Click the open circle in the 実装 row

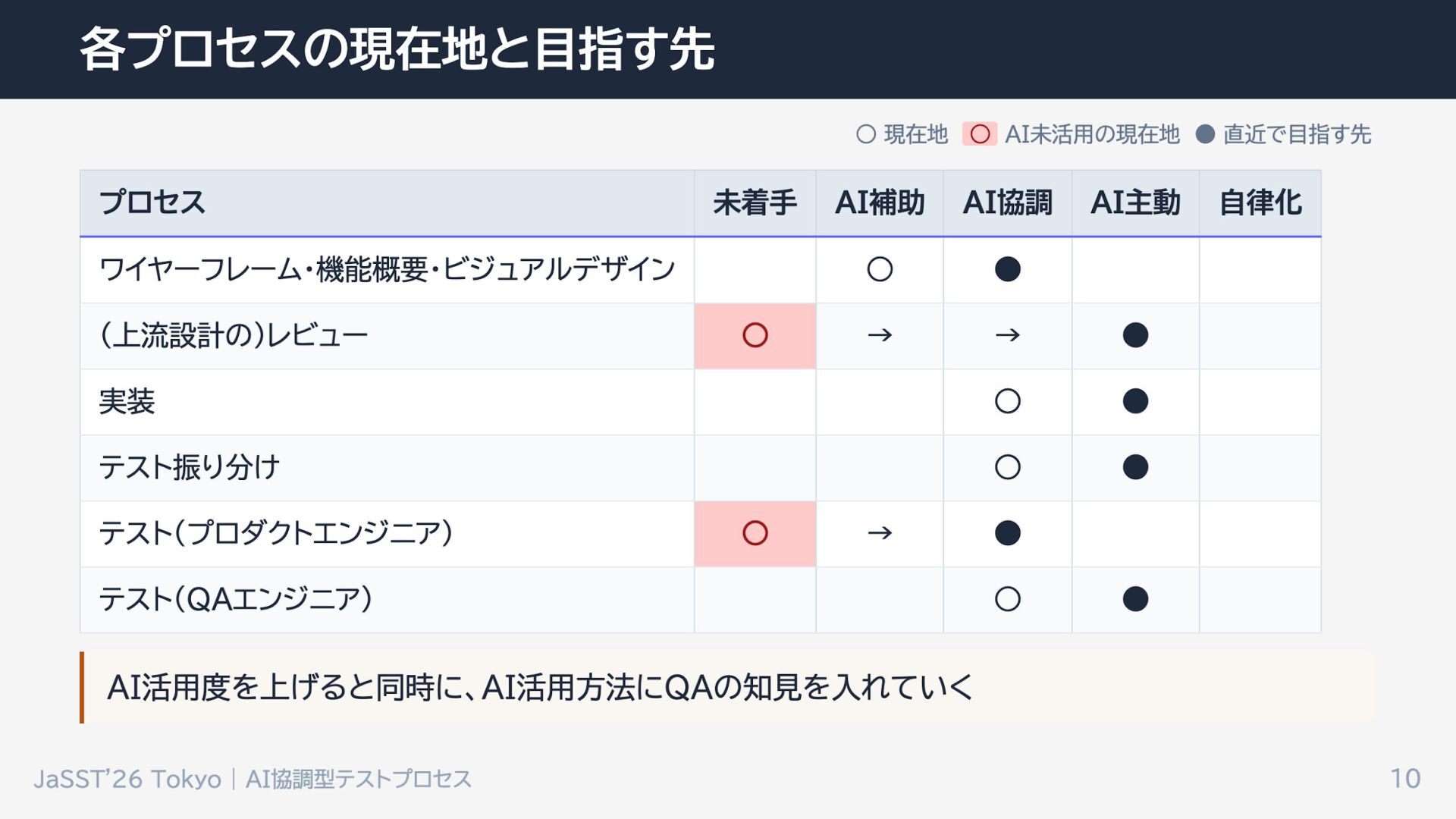coord(1007,401)
